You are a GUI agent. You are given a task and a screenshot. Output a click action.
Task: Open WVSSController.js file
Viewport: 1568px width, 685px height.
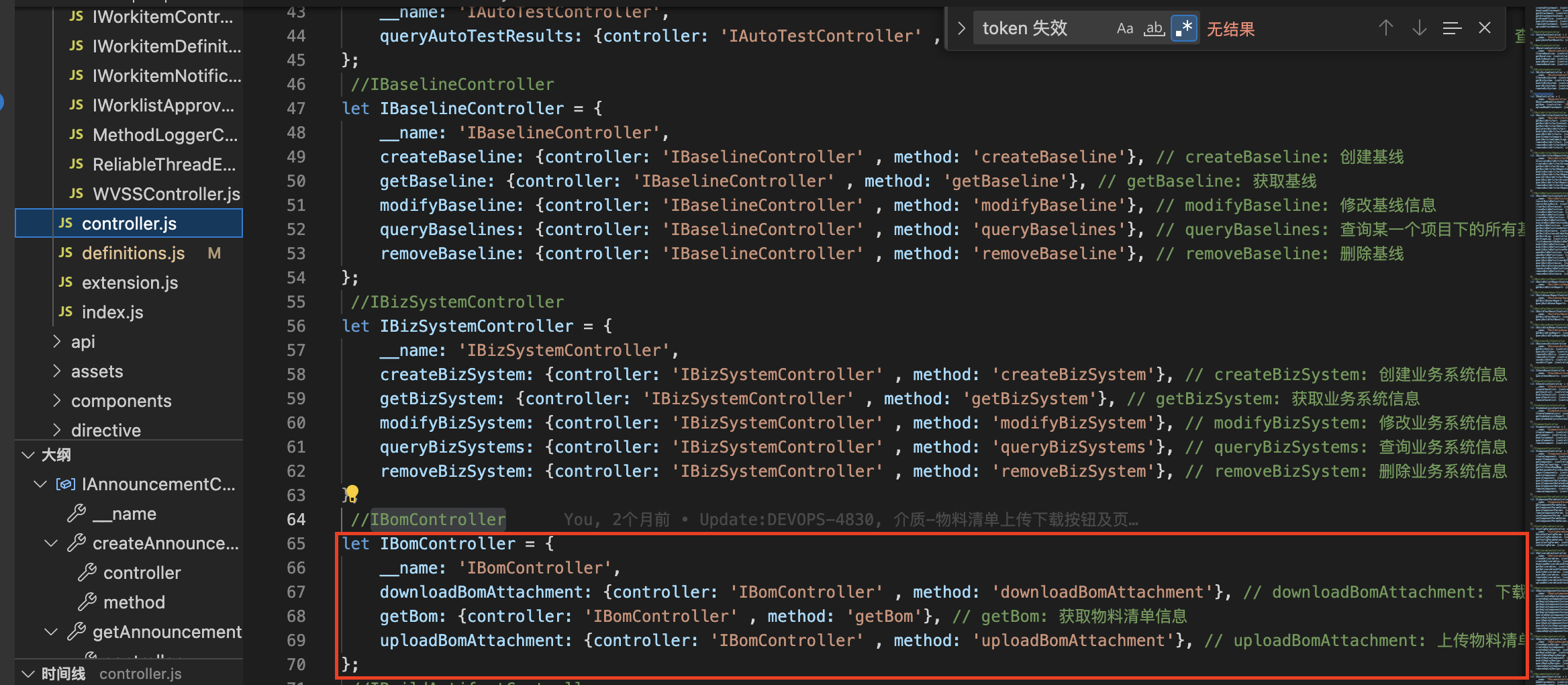tap(166, 194)
